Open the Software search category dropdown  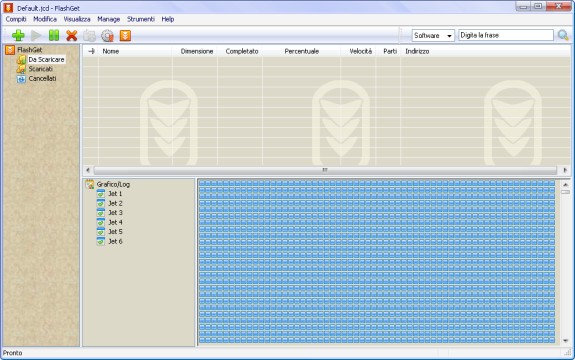pos(433,36)
